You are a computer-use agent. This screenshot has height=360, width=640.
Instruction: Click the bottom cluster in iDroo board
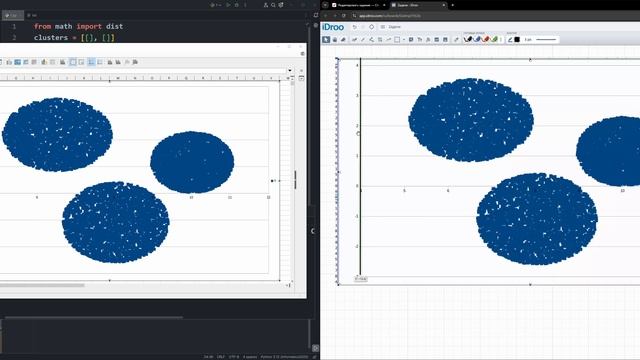(537, 219)
